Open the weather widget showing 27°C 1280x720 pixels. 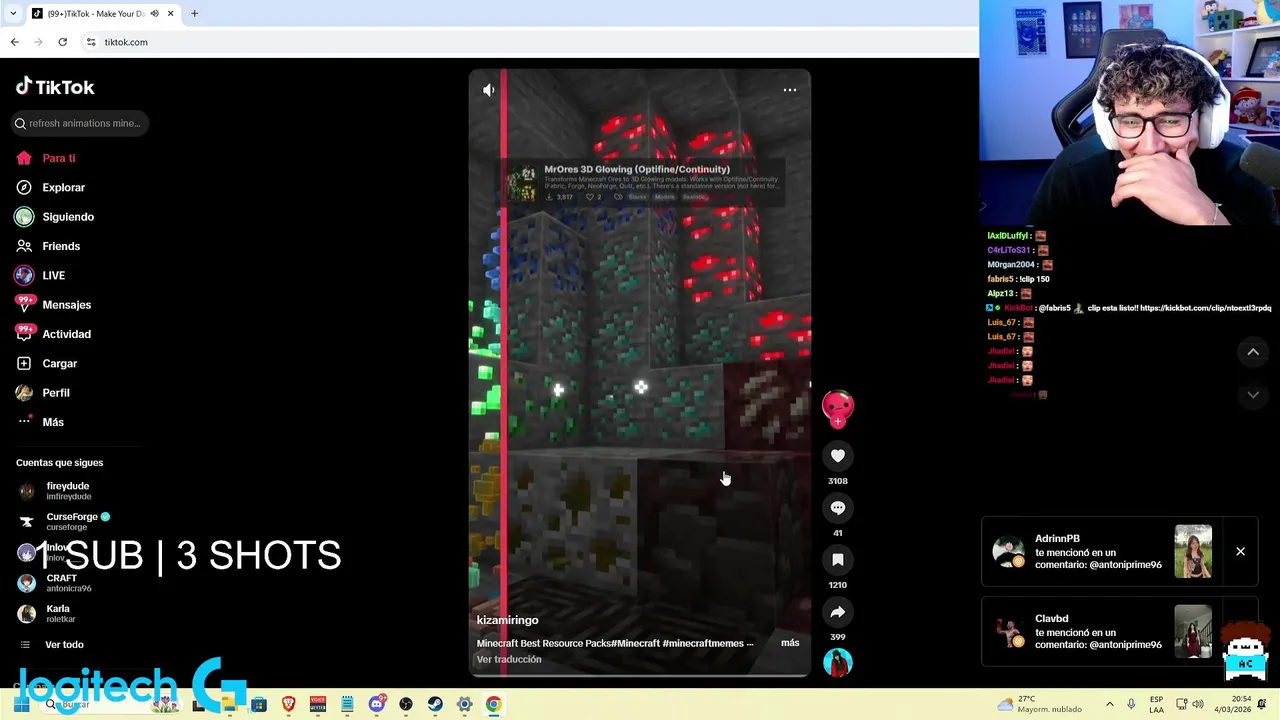click(1040, 705)
